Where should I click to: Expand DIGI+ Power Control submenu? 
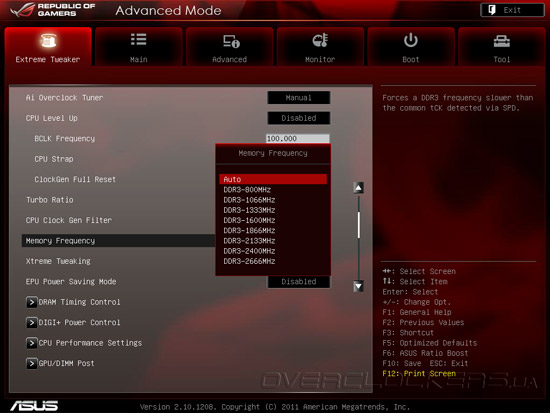(73, 322)
